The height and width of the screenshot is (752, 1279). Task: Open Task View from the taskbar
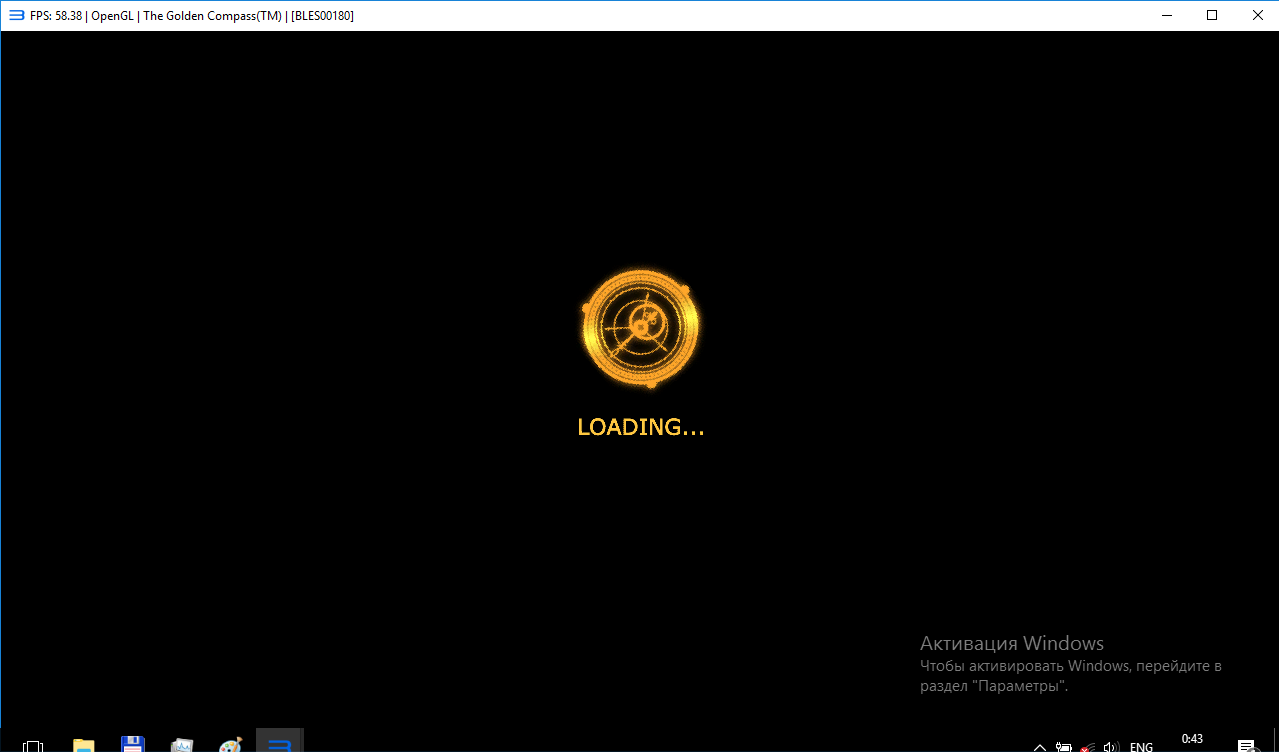33,745
